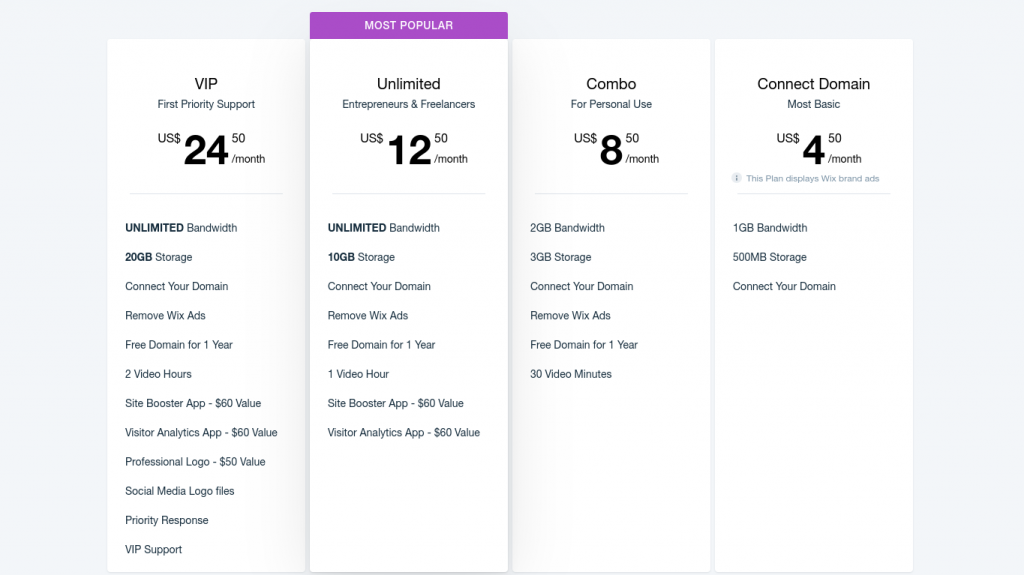Click '1 Video Hour' in Unlimited plan
The width and height of the screenshot is (1024, 575).
click(358, 374)
